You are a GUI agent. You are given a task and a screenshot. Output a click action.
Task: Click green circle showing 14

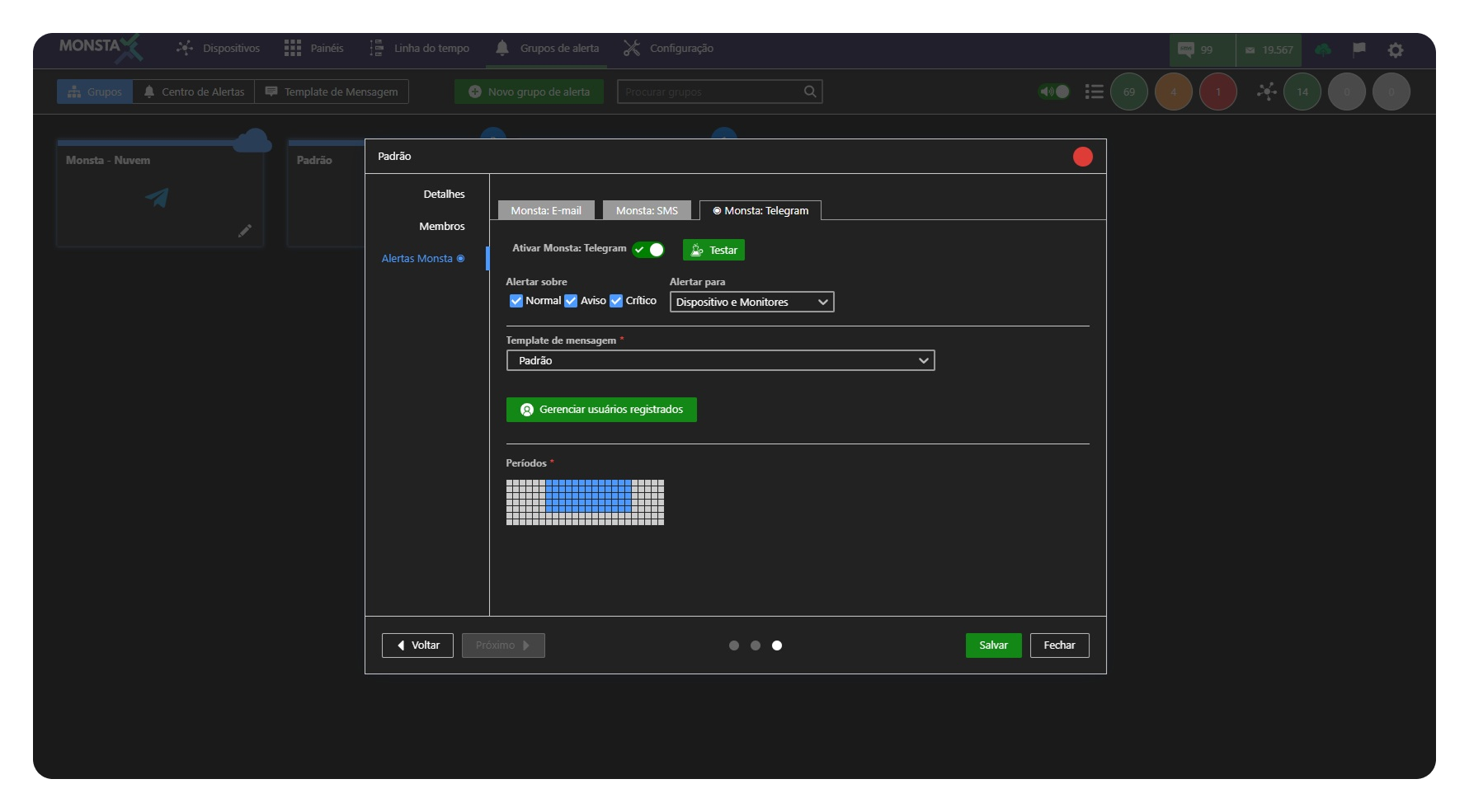1302,92
